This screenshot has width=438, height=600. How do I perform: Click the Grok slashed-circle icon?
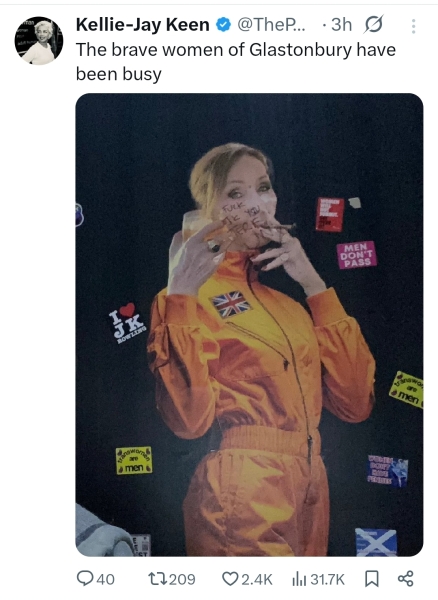tap(373, 25)
